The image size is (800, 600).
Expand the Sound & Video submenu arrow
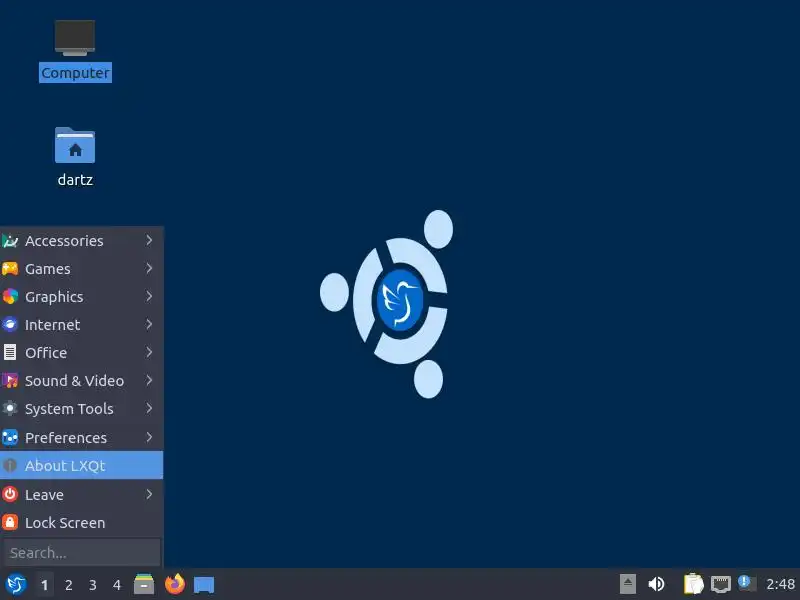coord(149,381)
